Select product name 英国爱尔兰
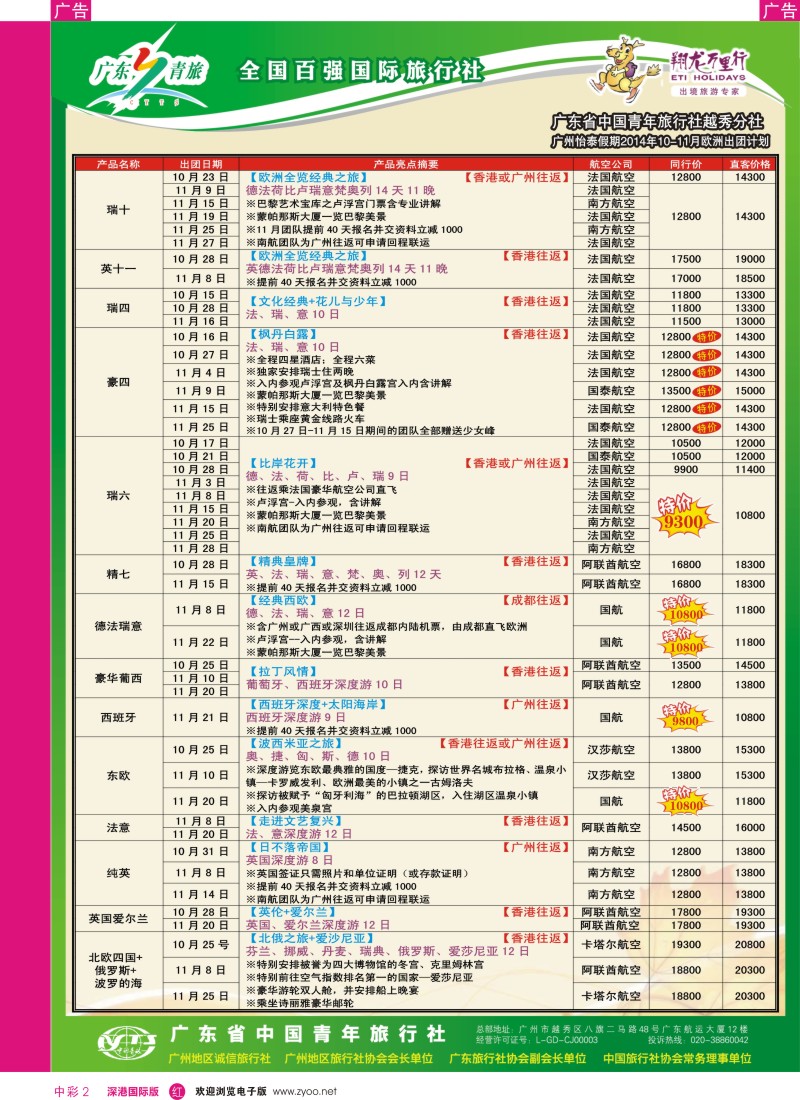 click(x=118, y=918)
